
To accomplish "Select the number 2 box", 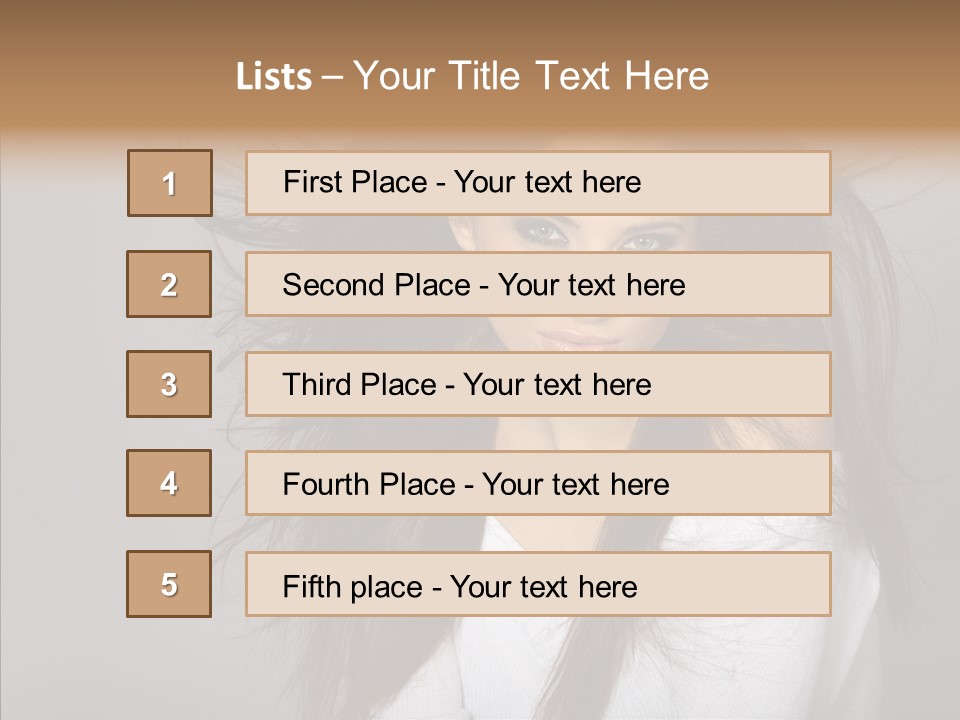I will click(x=169, y=284).
